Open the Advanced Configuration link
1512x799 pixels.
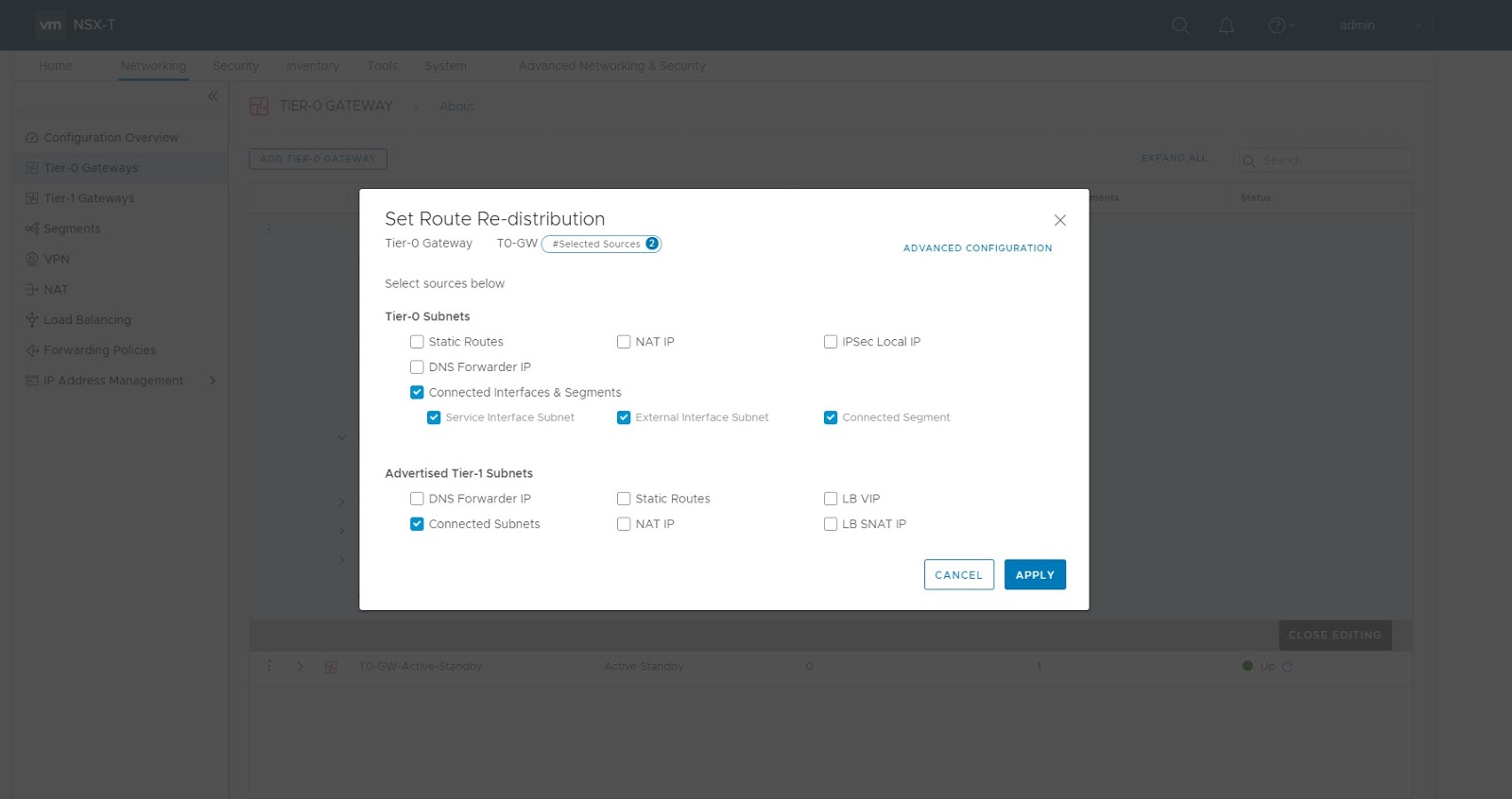point(977,248)
